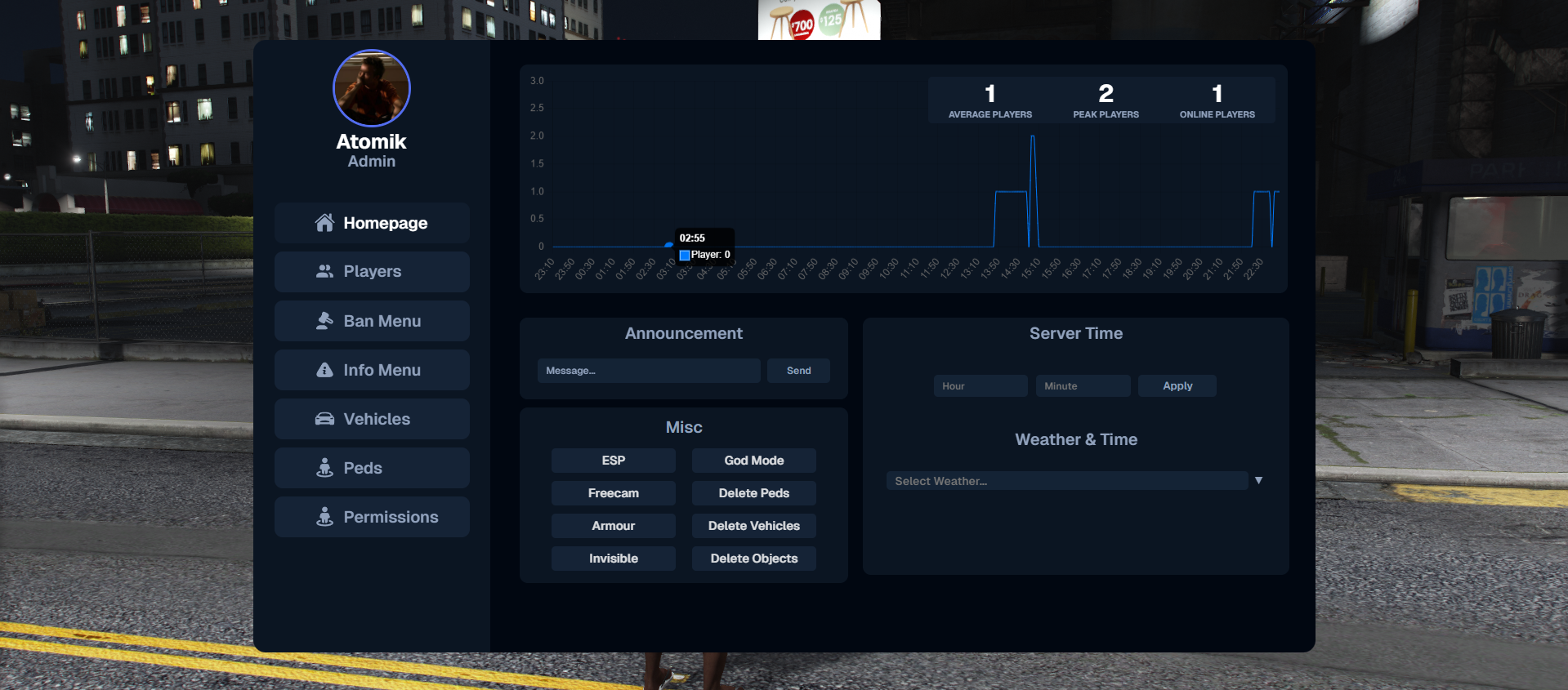Click the Misc heading

(684, 427)
